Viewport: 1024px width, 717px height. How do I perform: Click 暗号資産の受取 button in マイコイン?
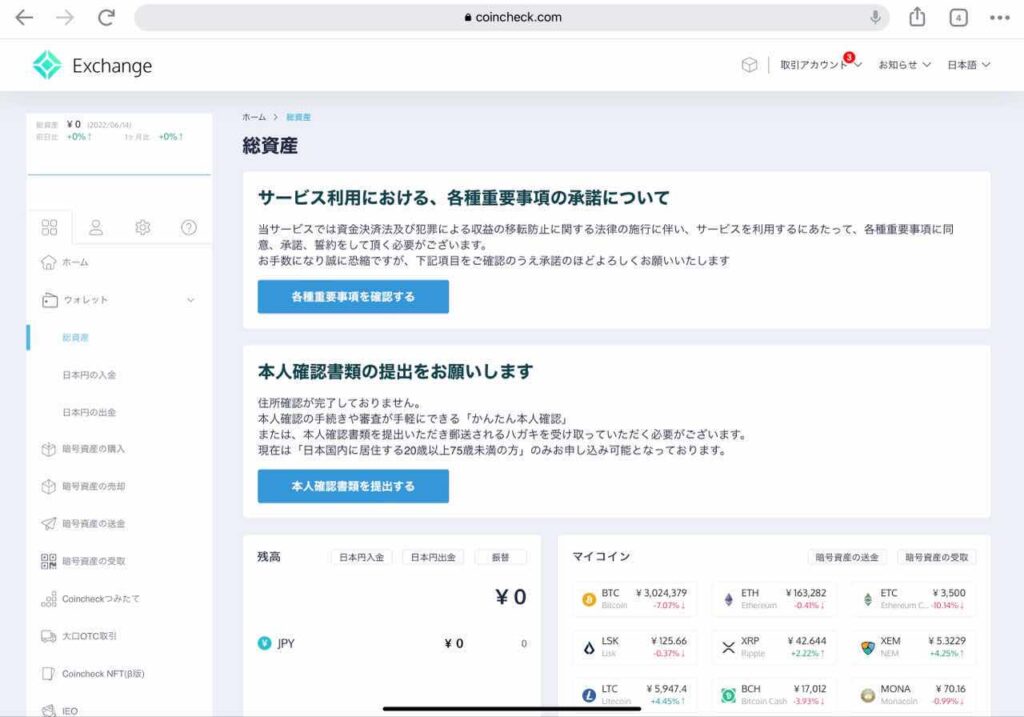936,557
